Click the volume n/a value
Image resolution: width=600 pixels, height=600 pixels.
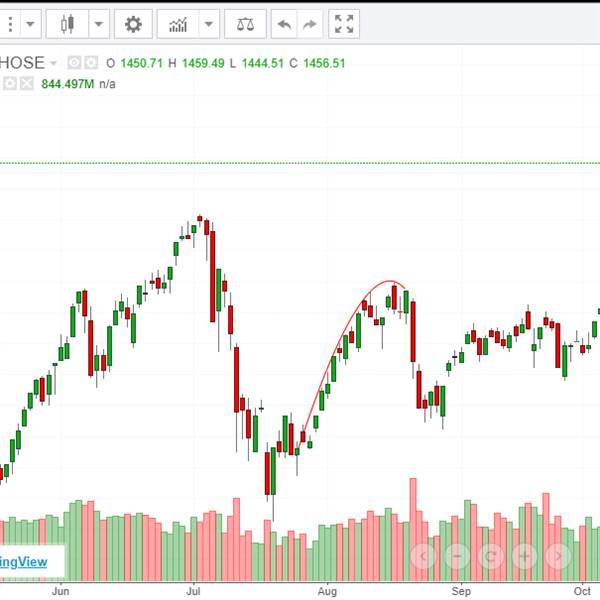point(107,84)
